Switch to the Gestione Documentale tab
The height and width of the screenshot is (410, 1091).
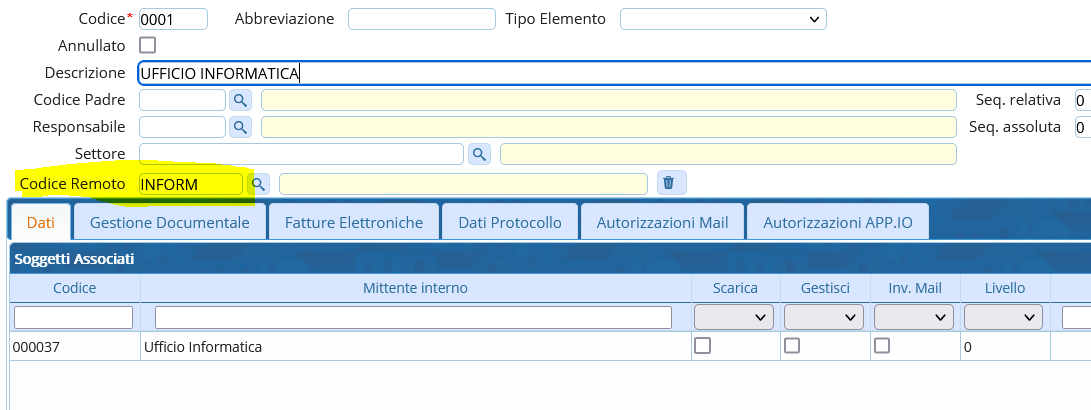click(169, 223)
